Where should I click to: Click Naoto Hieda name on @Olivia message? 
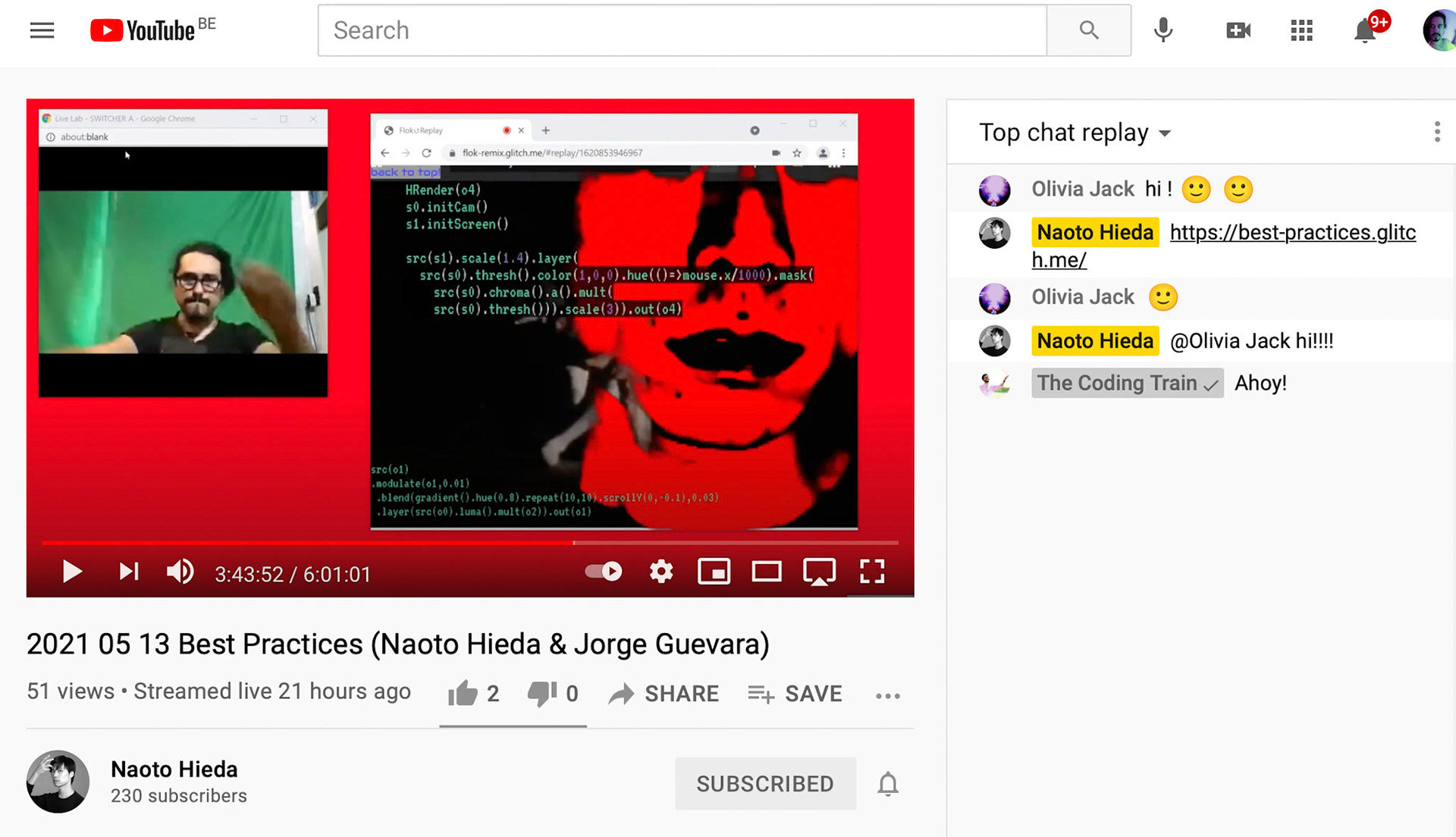coord(1095,340)
